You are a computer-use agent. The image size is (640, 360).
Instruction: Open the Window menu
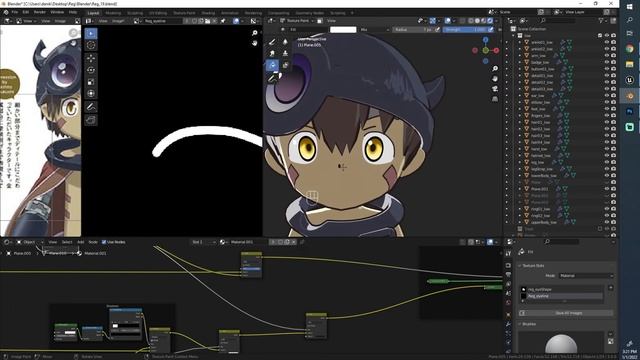point(57,12)
